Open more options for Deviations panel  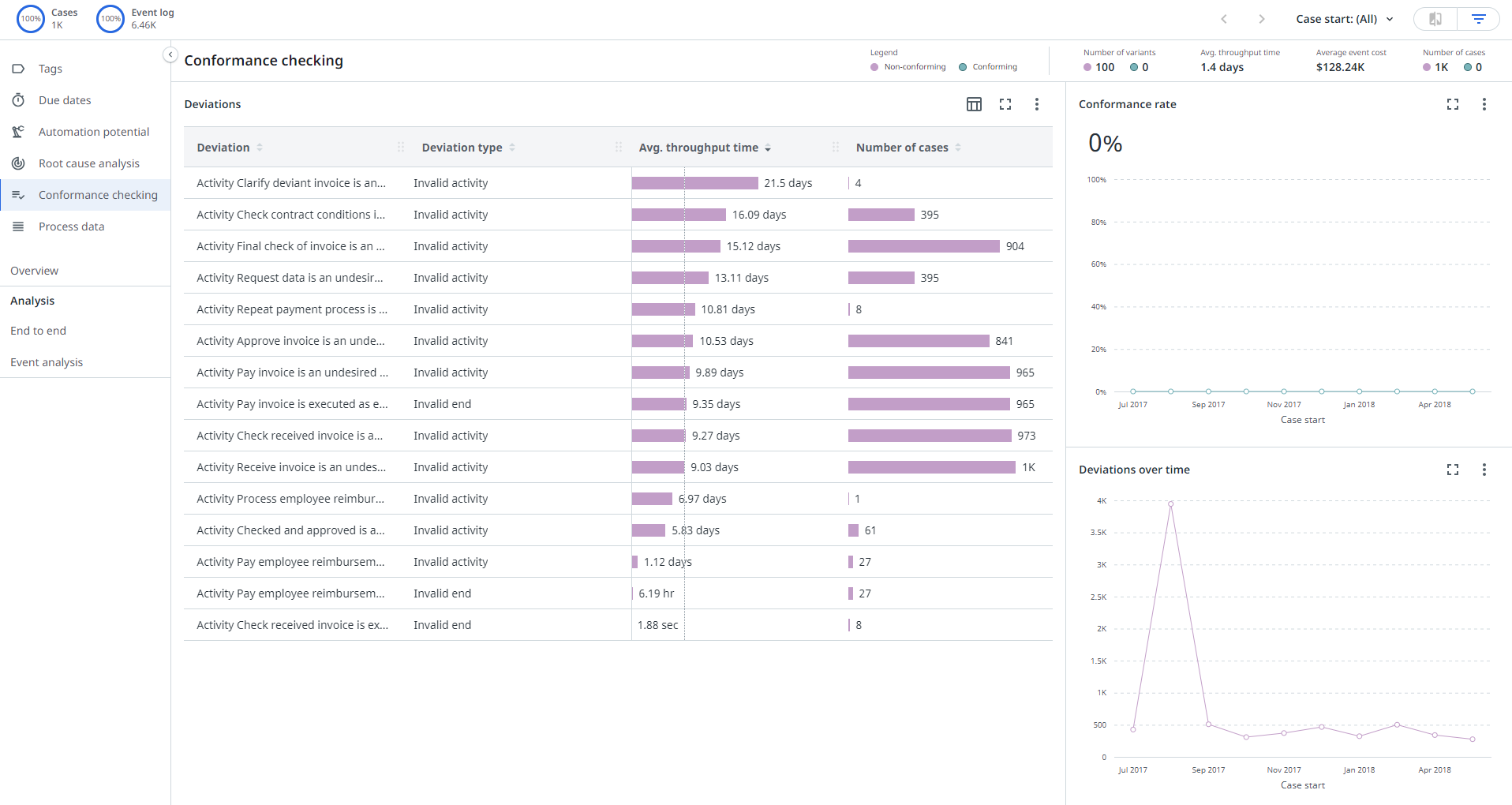coord(1036,104)
